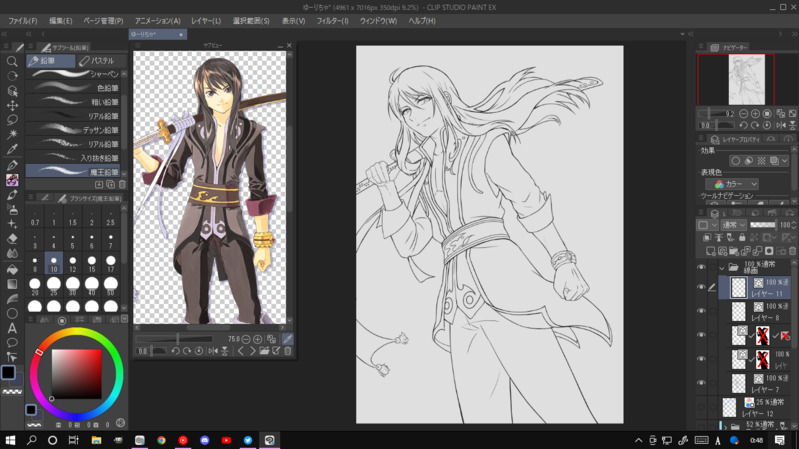Open the フィルター menu
Viewport: 799px width, 449px height.
coord(332,20)
